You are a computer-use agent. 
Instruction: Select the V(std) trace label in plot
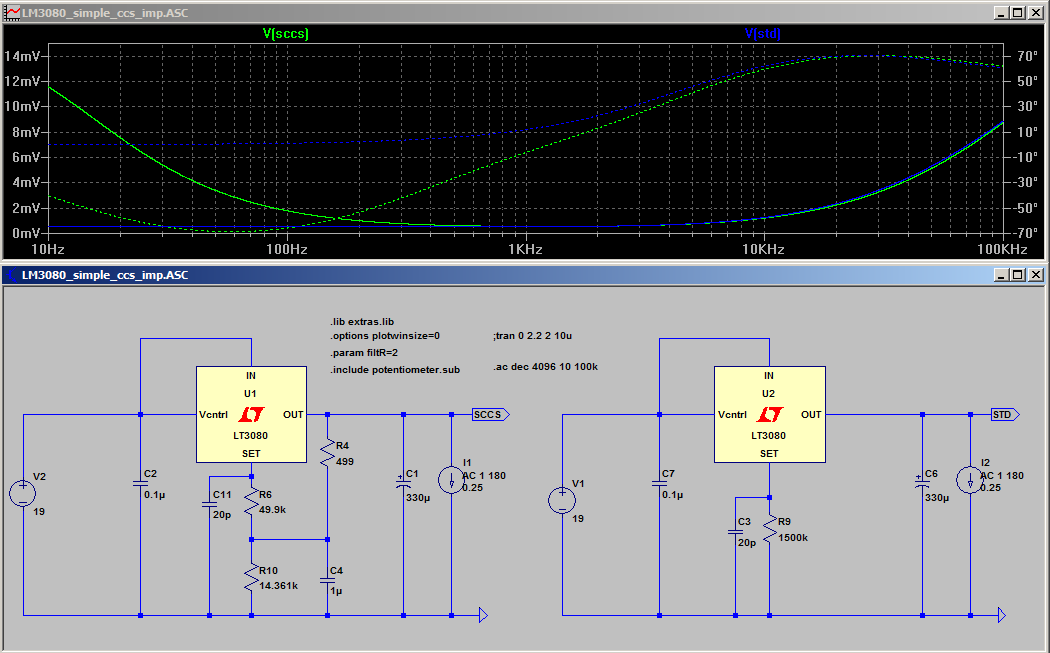(763, 33)
